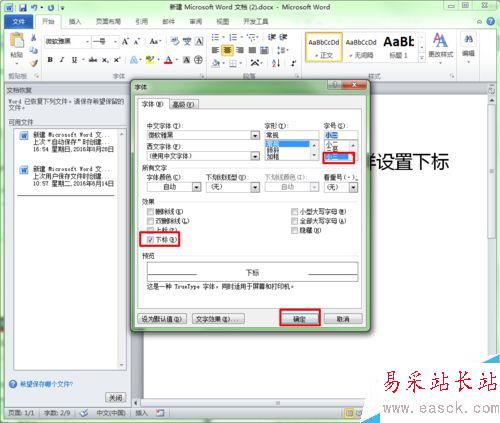Click the yellow Text Highlight Color swatch
The height and width of the screenshot is (423, 500).
click(150, 60)
